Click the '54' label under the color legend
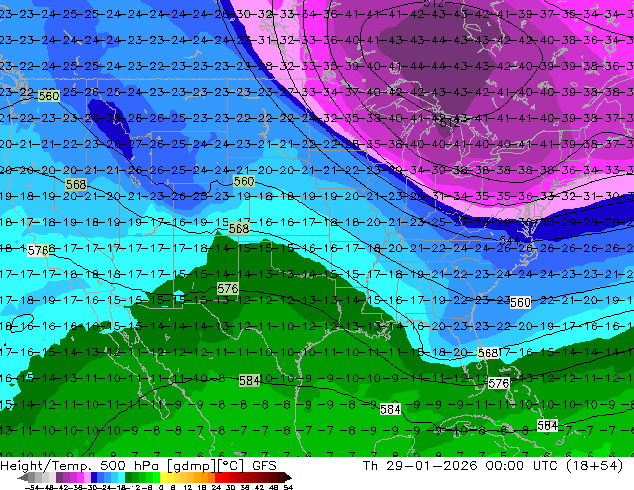Image resolution: width=634 pixels, height=490 pixels. [288, 487]
